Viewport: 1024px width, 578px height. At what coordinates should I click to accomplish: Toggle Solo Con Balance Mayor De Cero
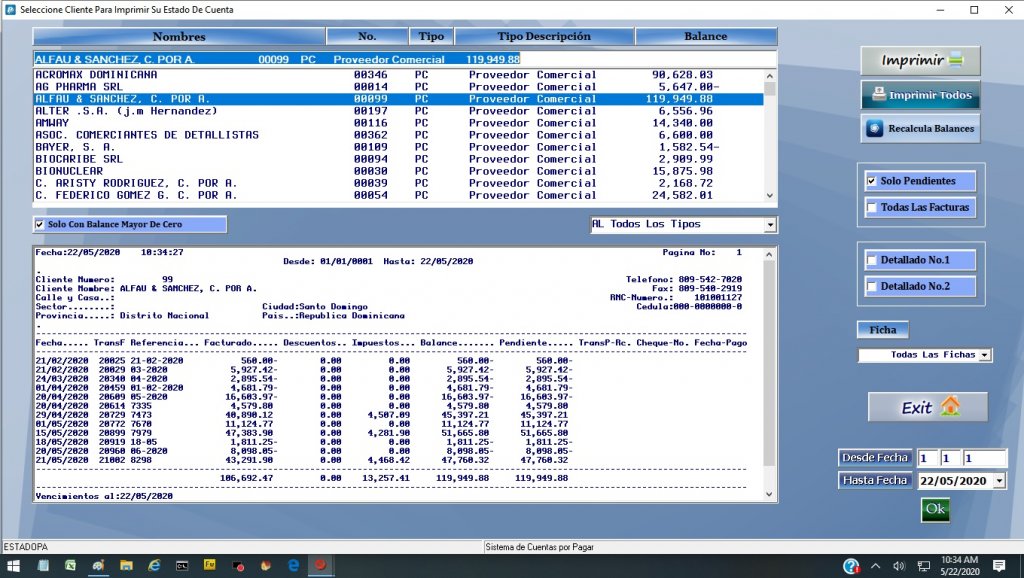click(x=40, y=225)
